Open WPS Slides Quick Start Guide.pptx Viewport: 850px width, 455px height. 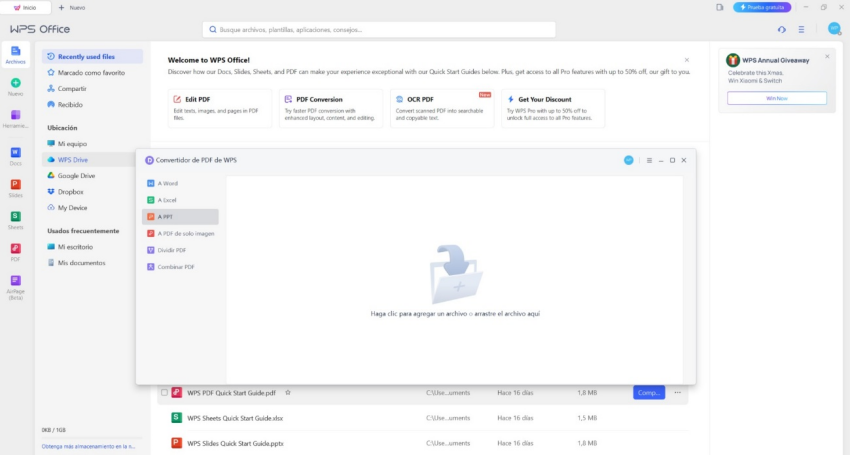click(235, 444)
